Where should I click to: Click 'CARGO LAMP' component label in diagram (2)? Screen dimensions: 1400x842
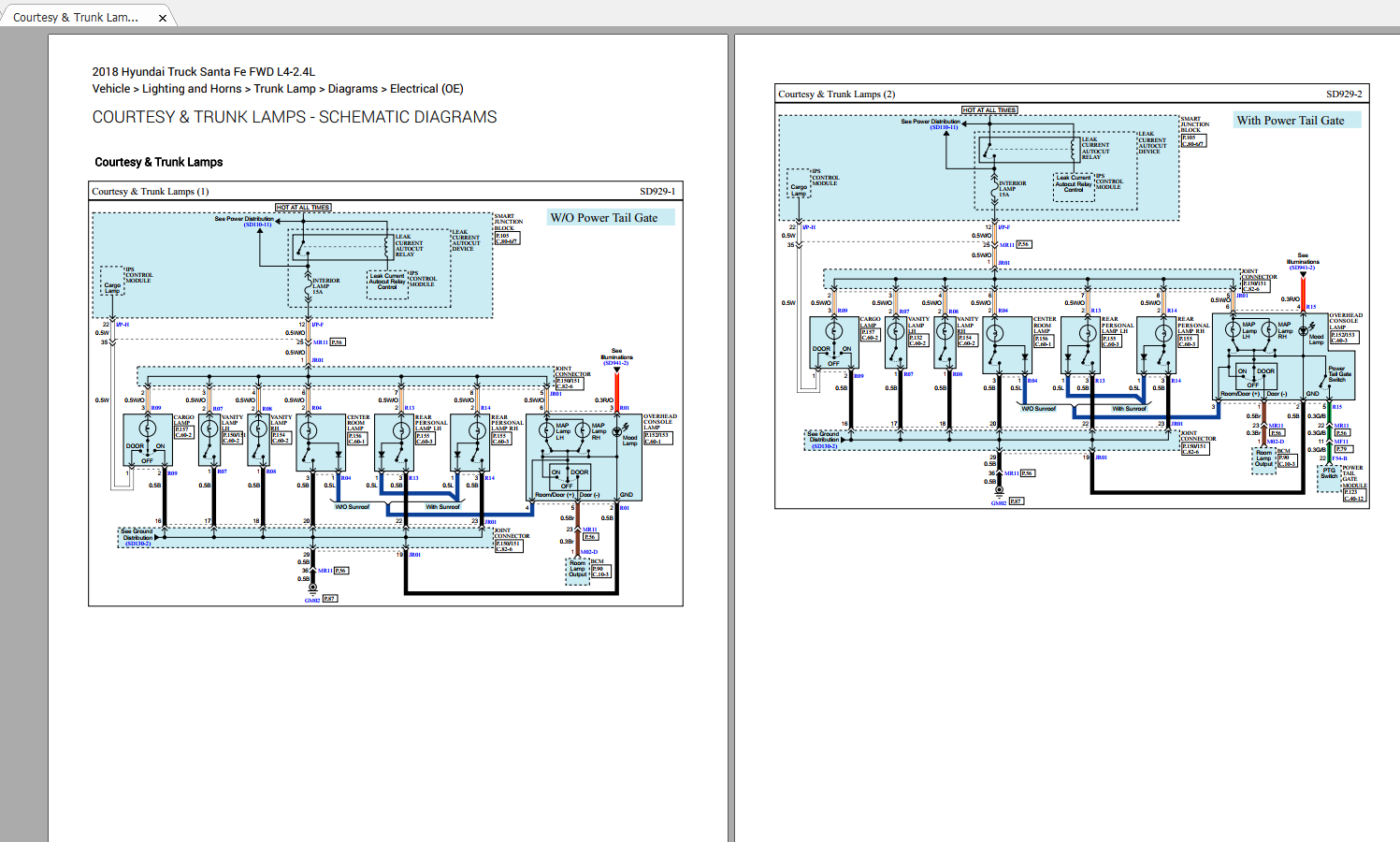870,323
